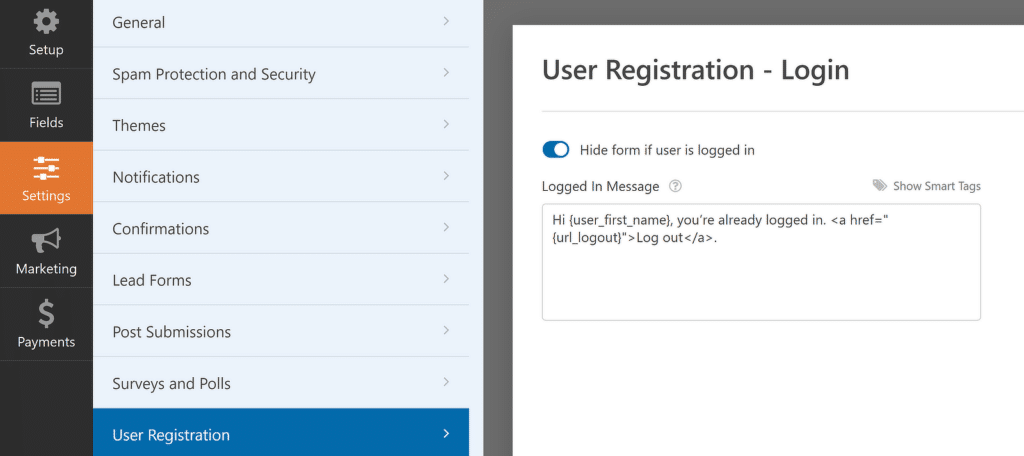Select the User Registration section

[x=281, y=432]
